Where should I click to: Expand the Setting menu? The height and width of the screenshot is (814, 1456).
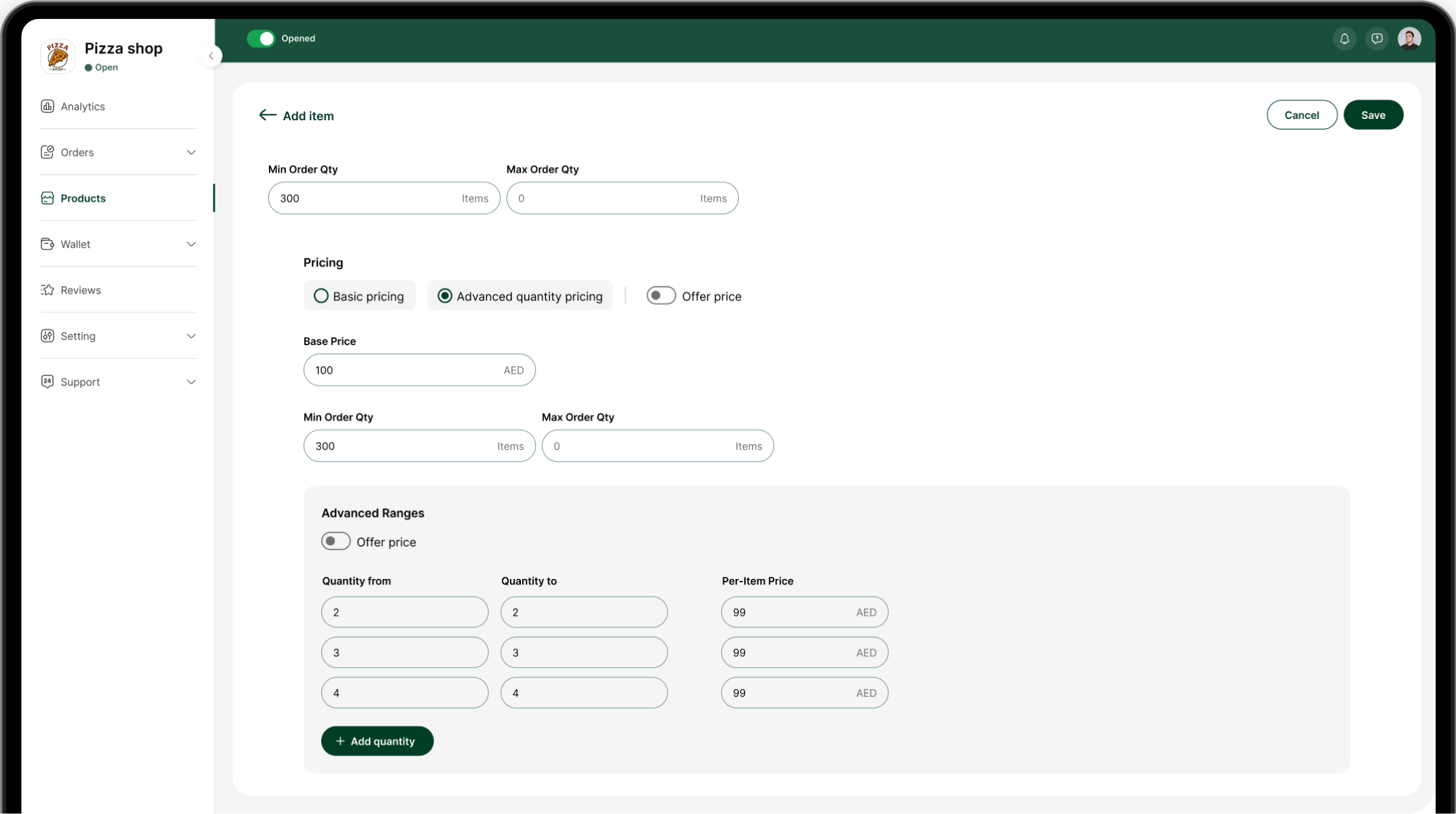(x=77, y=336)
